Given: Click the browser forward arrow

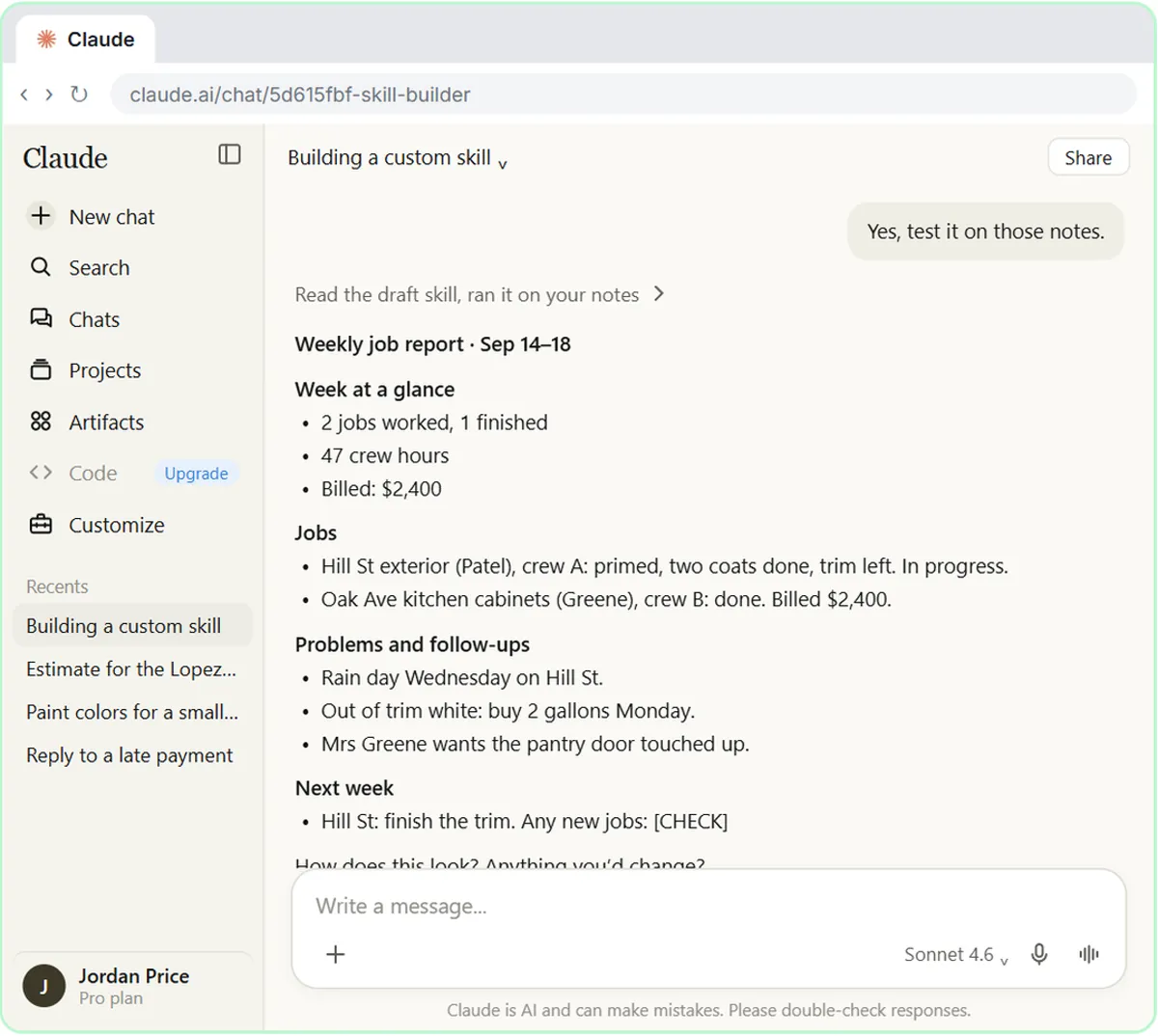Looking at the screenshot, I should [x=48, y=95].
